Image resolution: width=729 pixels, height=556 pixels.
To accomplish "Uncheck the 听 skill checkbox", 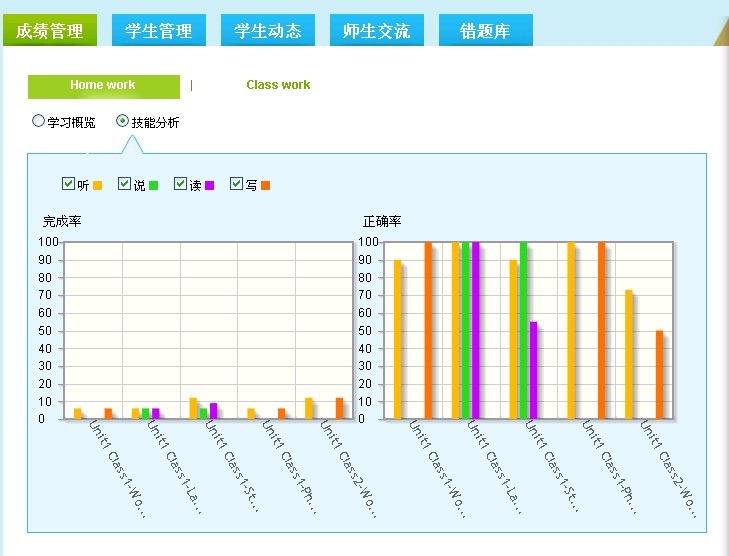I will pos(69,184).
